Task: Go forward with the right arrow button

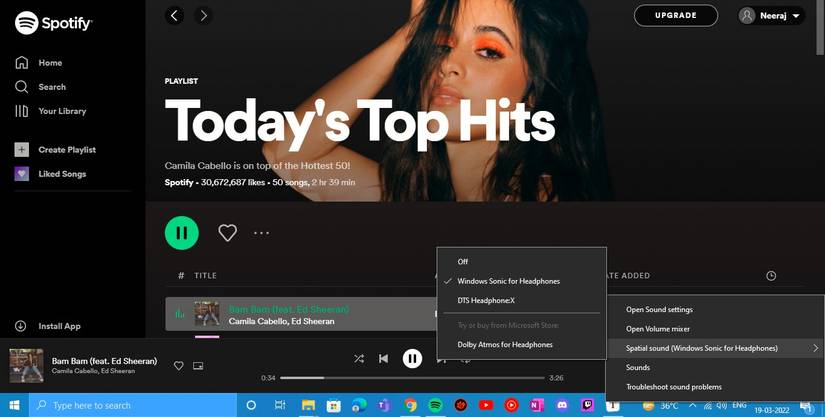Action: [x=204, y=16]
